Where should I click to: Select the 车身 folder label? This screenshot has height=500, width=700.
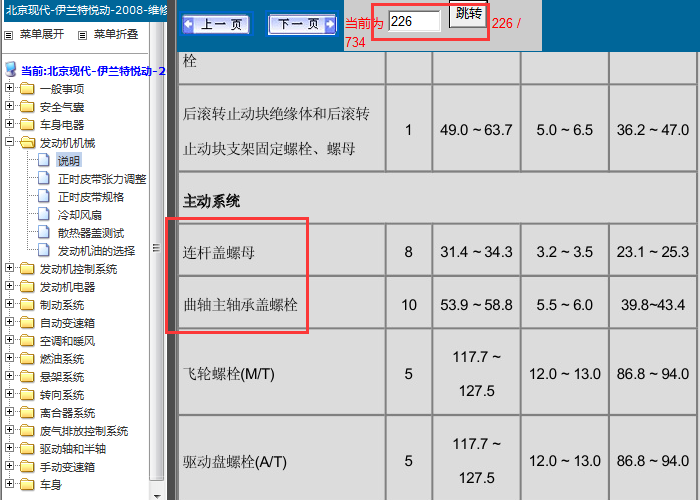pyautogui.click(x=50, y=485)
